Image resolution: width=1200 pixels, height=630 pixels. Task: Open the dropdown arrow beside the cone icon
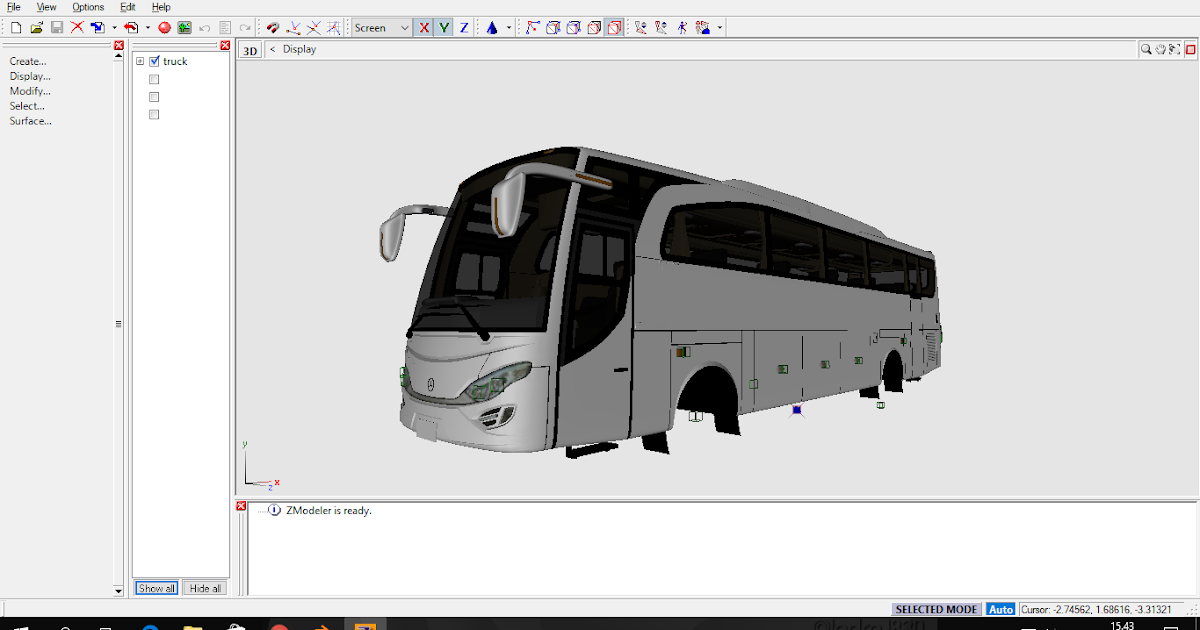point(509,27)
